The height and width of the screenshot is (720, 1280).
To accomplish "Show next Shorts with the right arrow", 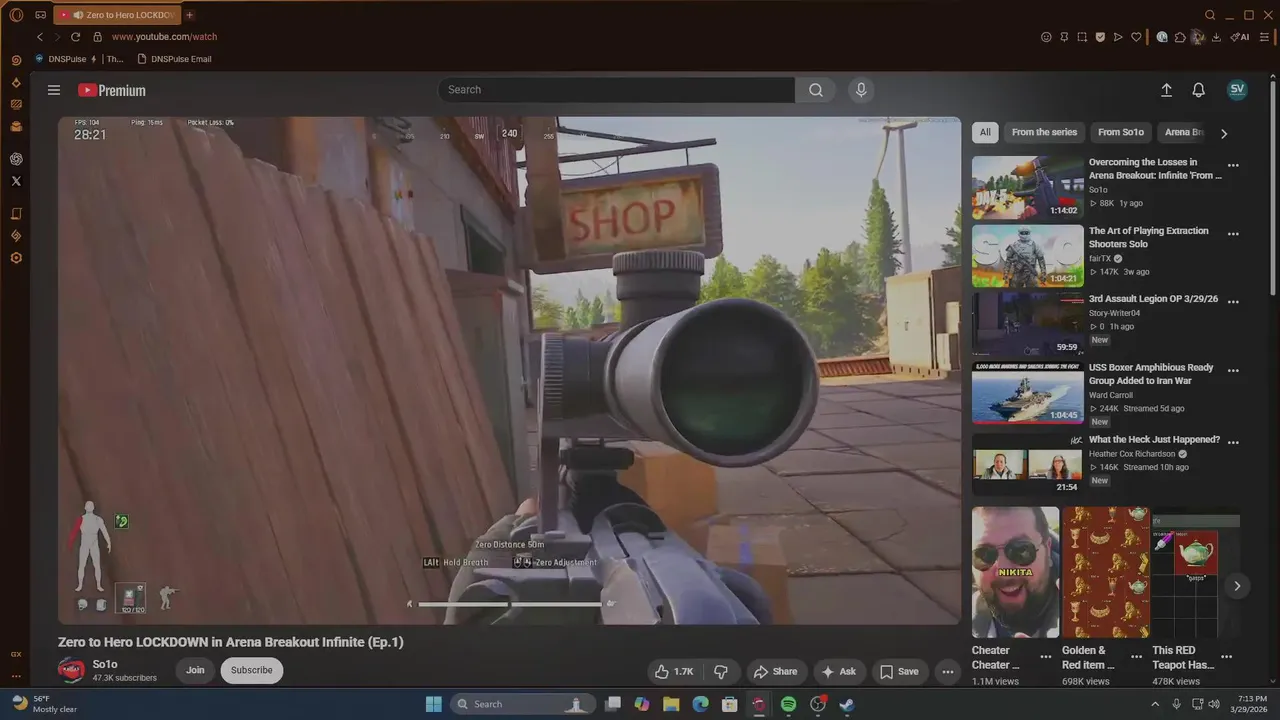I will (1237, 586).
